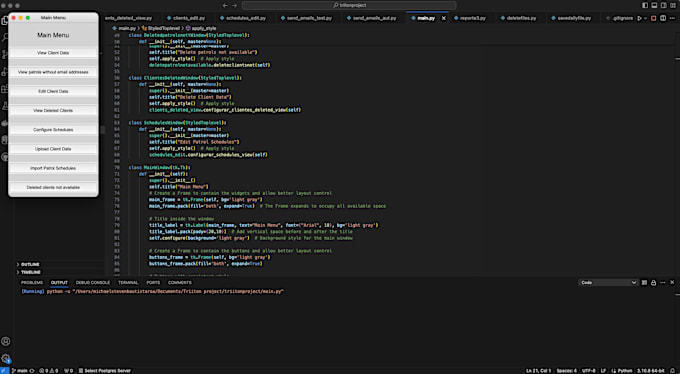Close the main.py tab
680x374 pixels.
click(444, 18)
